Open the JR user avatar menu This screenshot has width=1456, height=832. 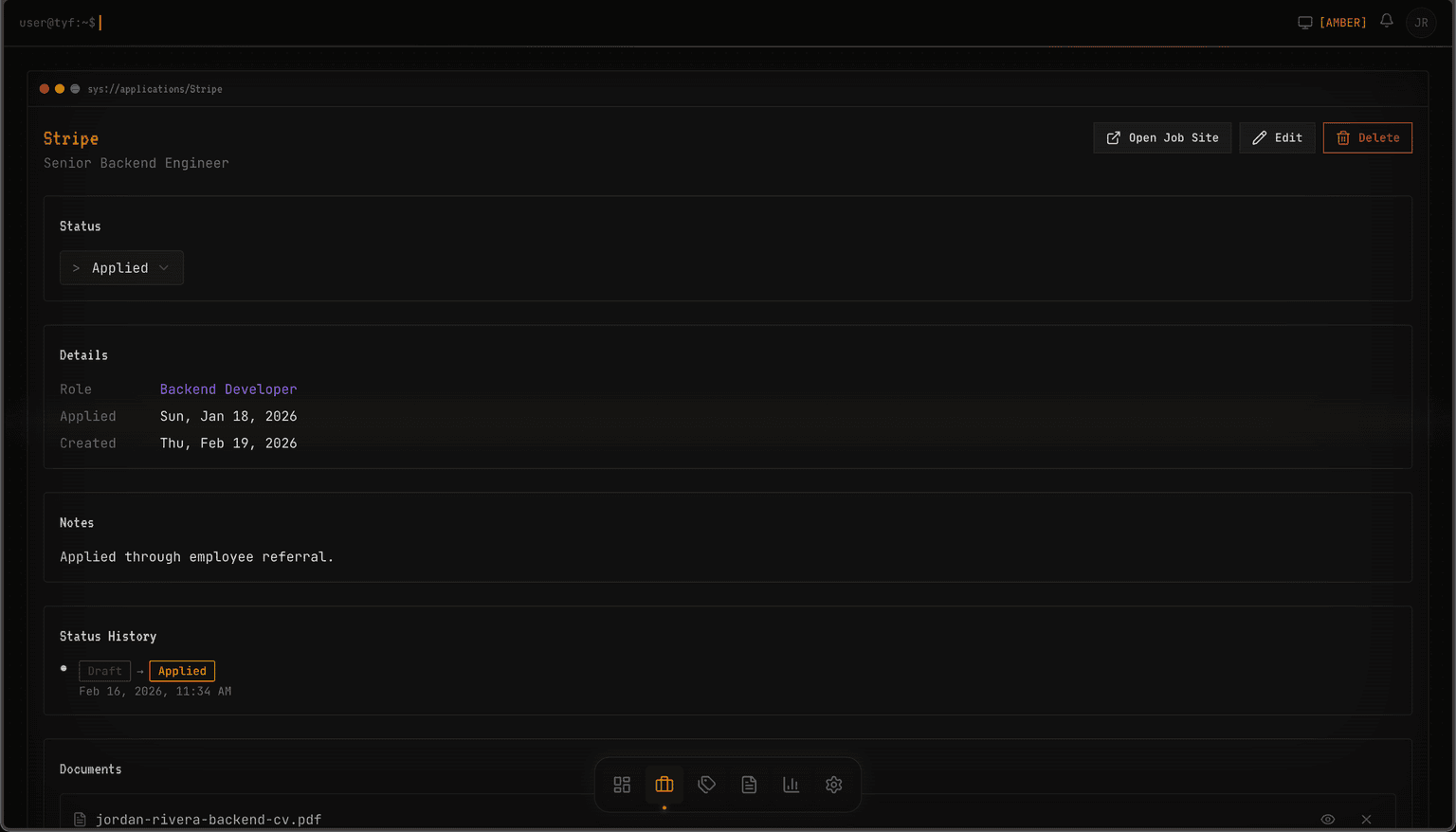pos(1422,23)
